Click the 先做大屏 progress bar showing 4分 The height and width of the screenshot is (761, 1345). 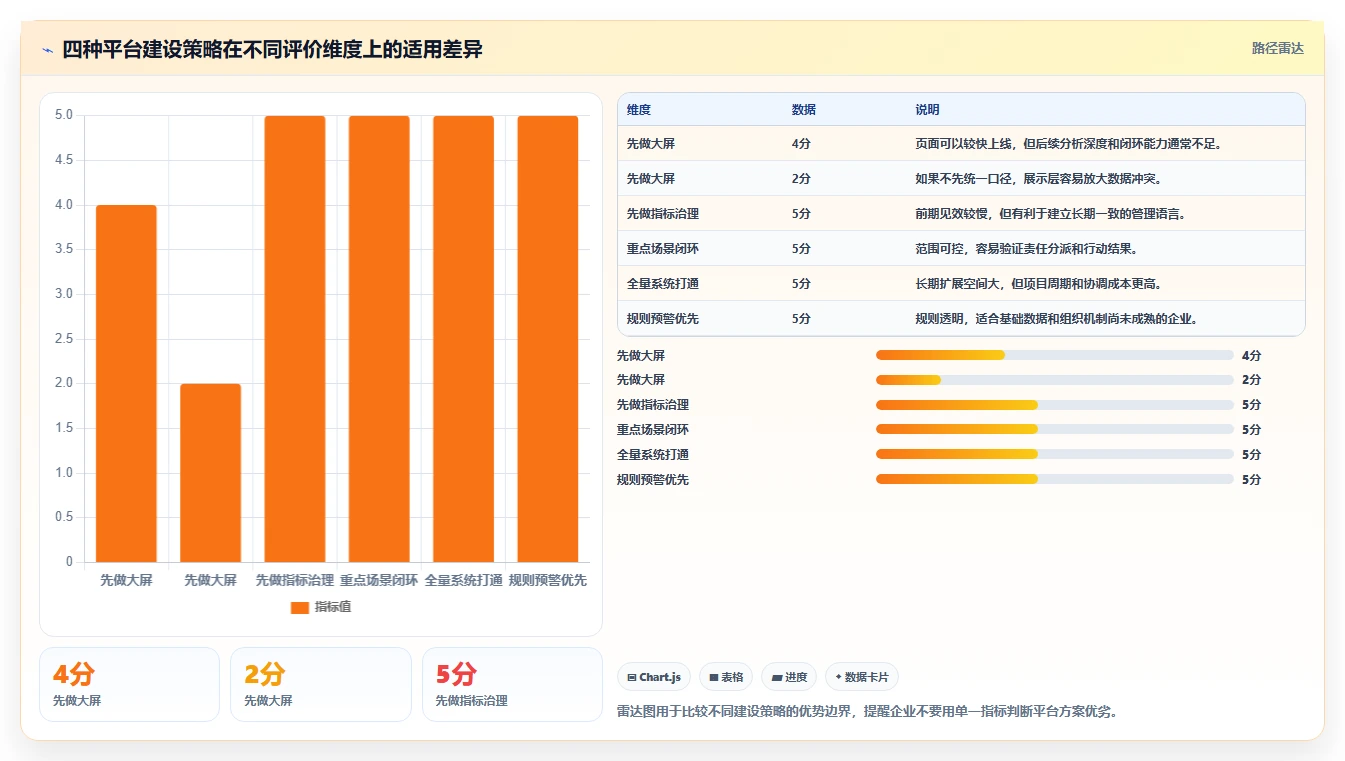[x=1054, y=355]
